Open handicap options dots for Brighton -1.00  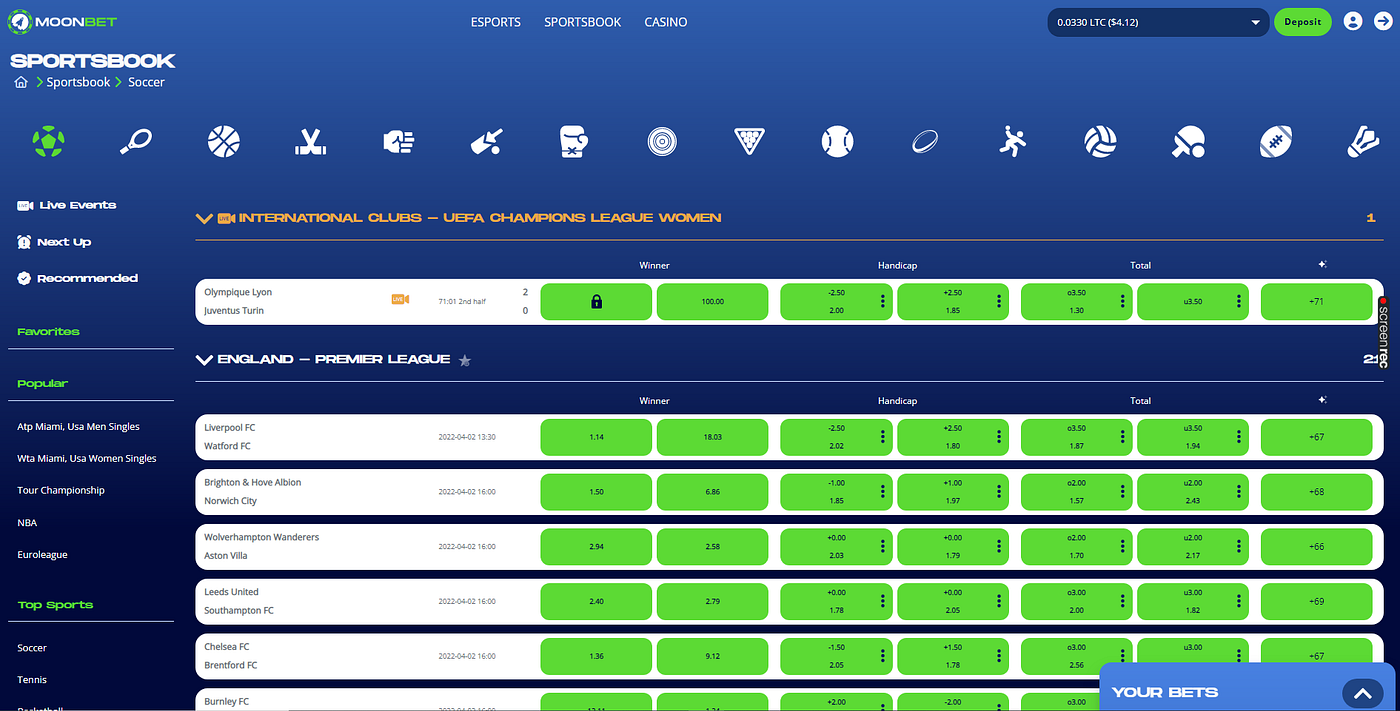click(x=882, y=491)
